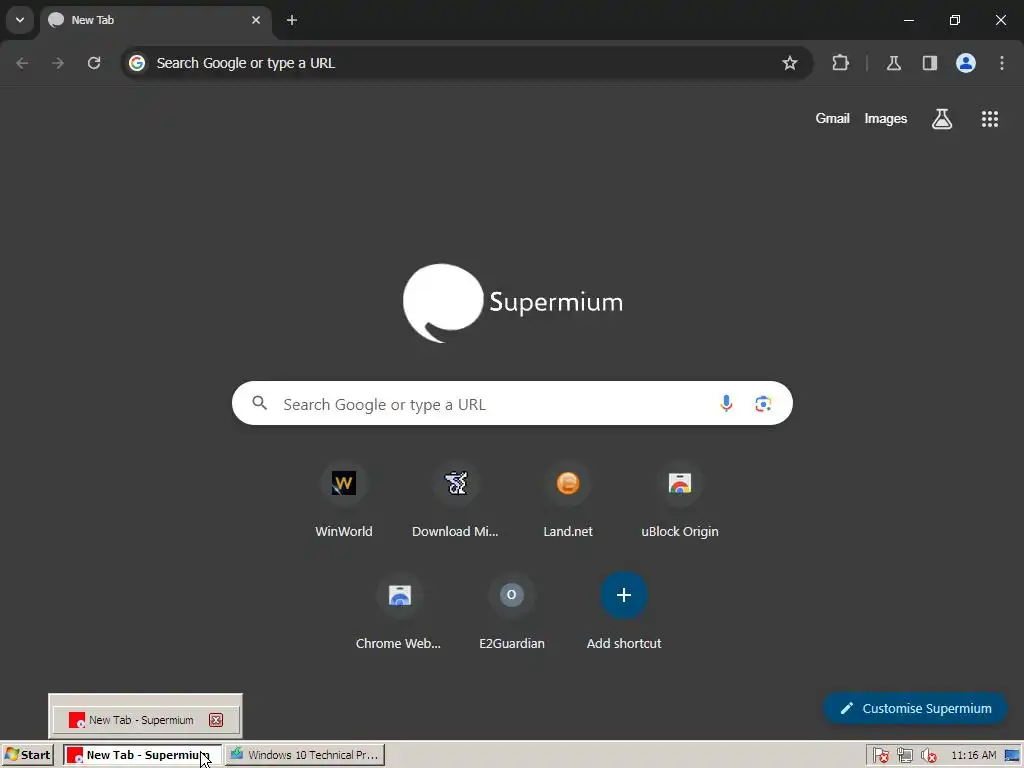Select the New Tab browser tab

click(x=155, y=20)
